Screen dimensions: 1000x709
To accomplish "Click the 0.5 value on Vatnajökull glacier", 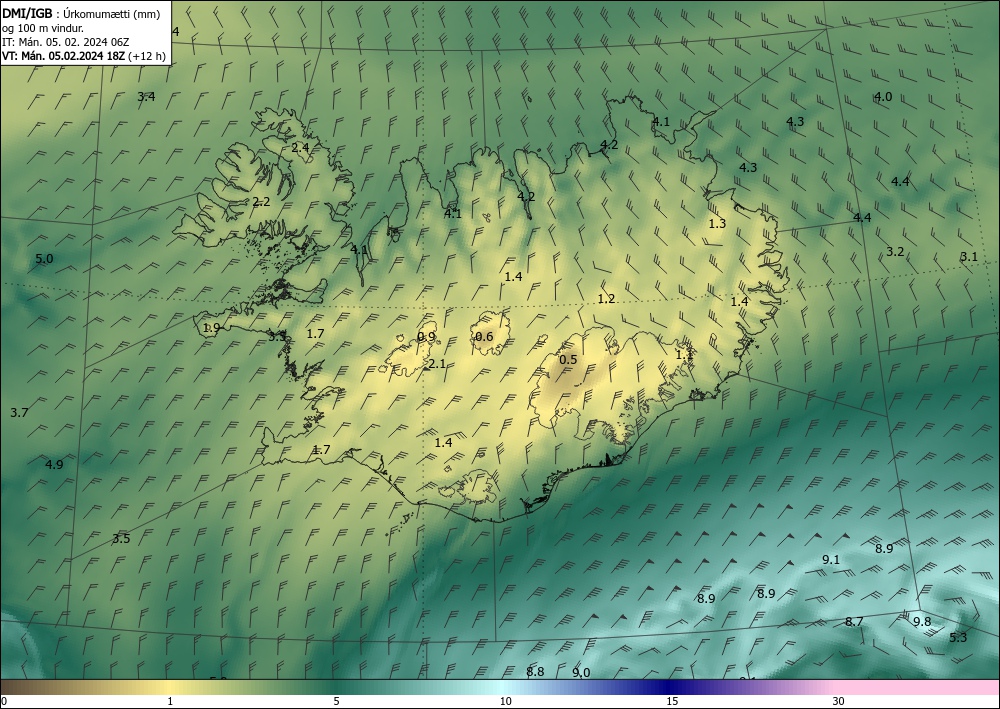I will (x=568, y=360).
